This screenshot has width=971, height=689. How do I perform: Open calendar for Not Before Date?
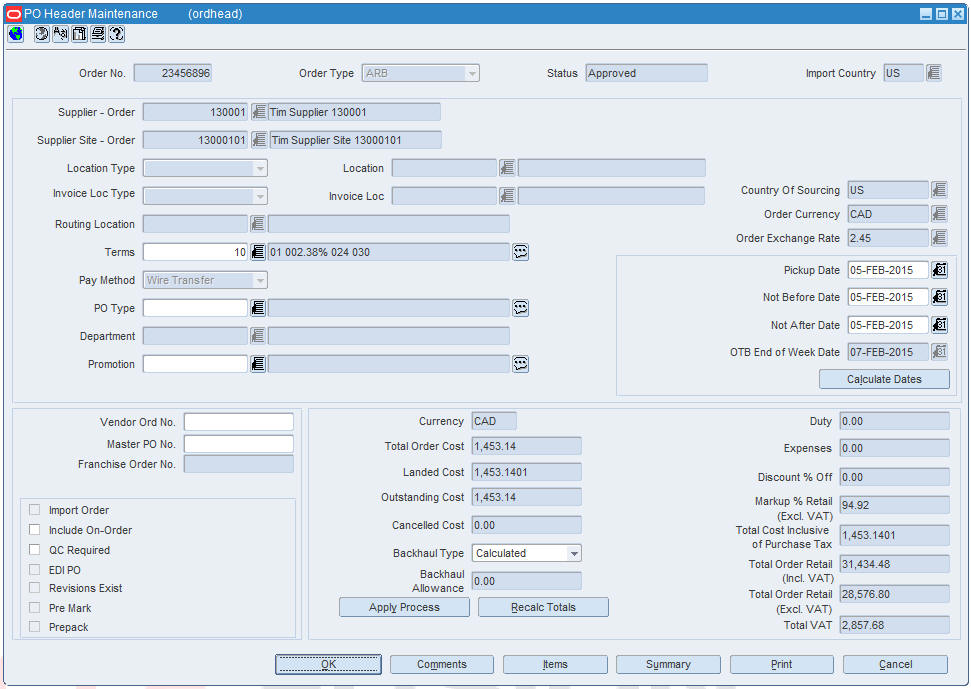coord(939,297)
